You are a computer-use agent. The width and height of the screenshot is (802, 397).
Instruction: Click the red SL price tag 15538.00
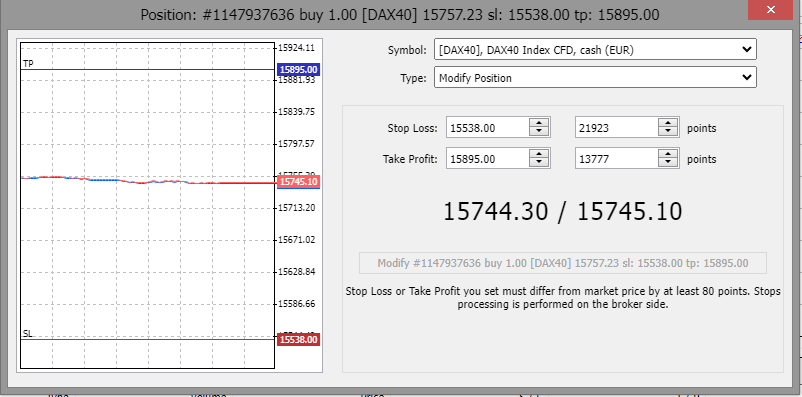(x=298, y=339)
